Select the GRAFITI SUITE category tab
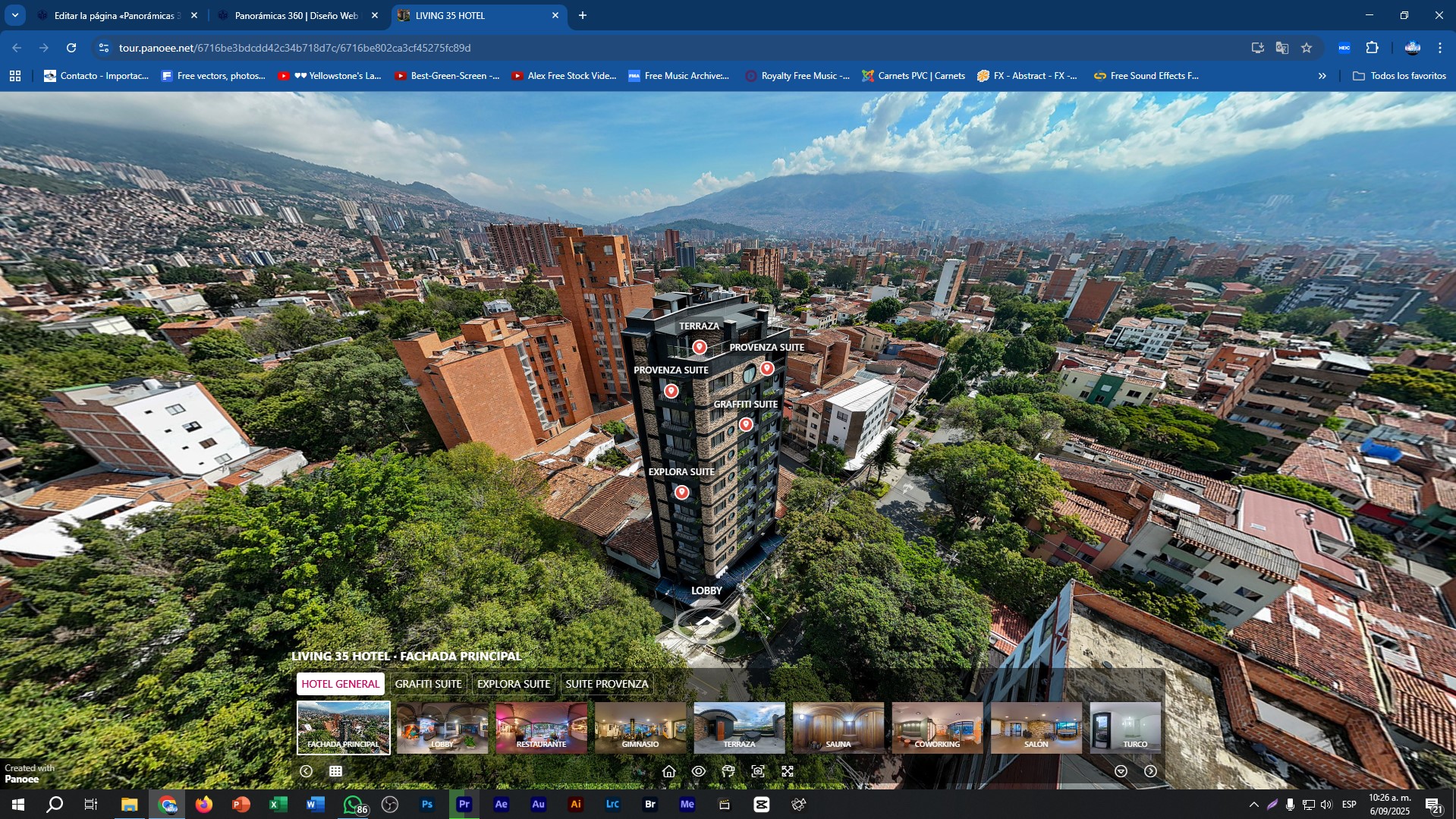1456x819 pixels. tap(428, 684)
